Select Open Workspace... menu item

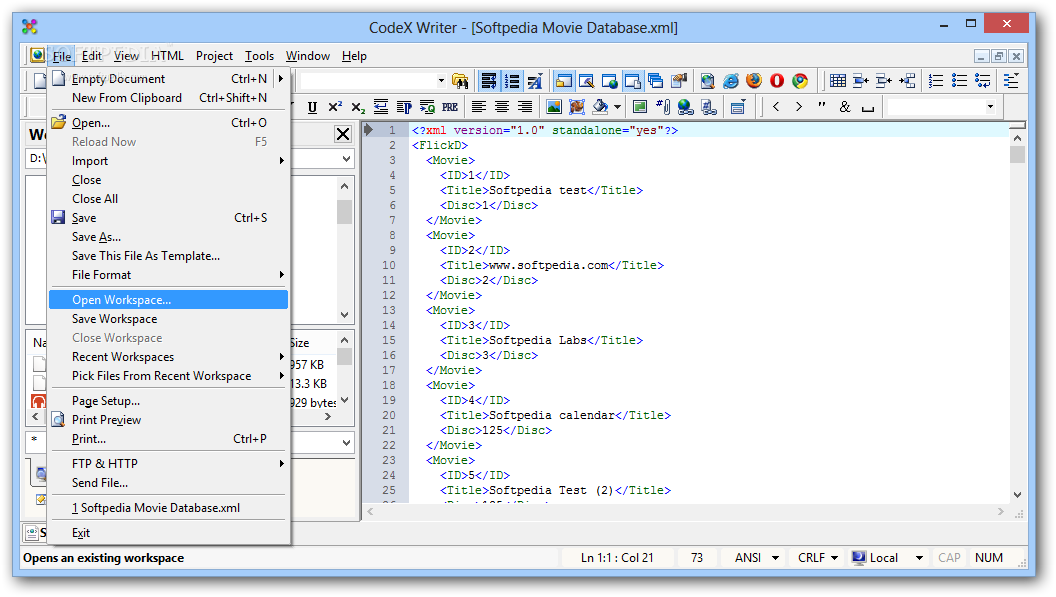[168, 300]
